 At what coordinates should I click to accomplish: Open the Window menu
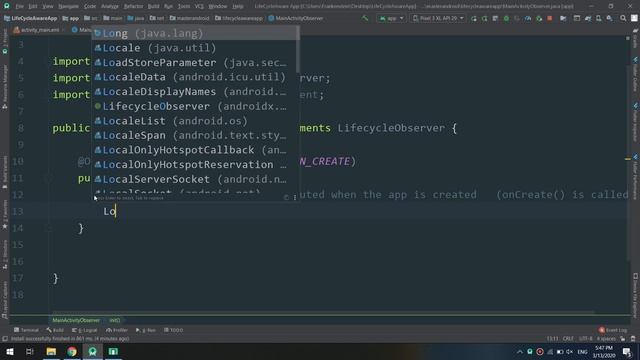point(218,6)
